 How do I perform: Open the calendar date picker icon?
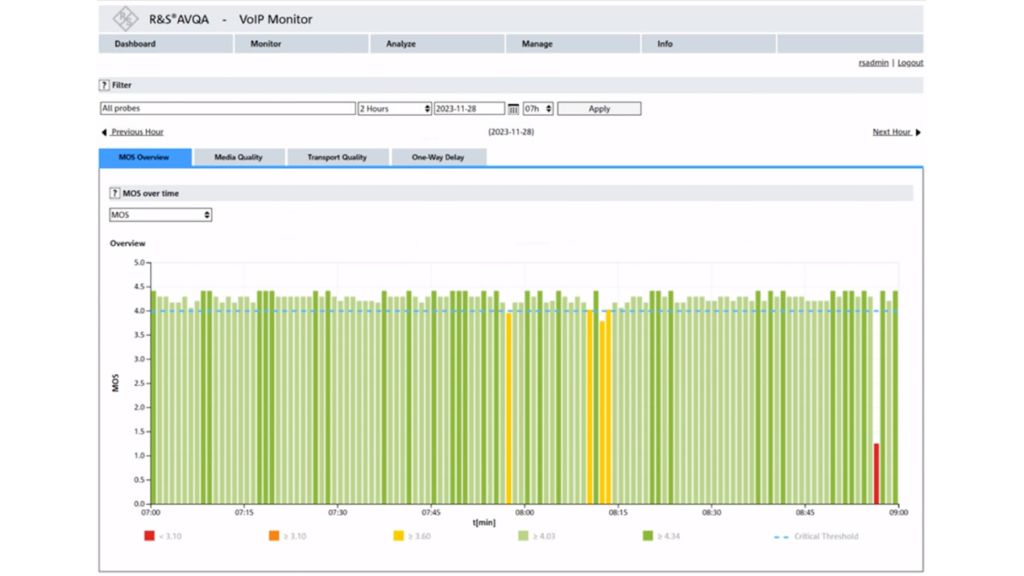(513, 109)
